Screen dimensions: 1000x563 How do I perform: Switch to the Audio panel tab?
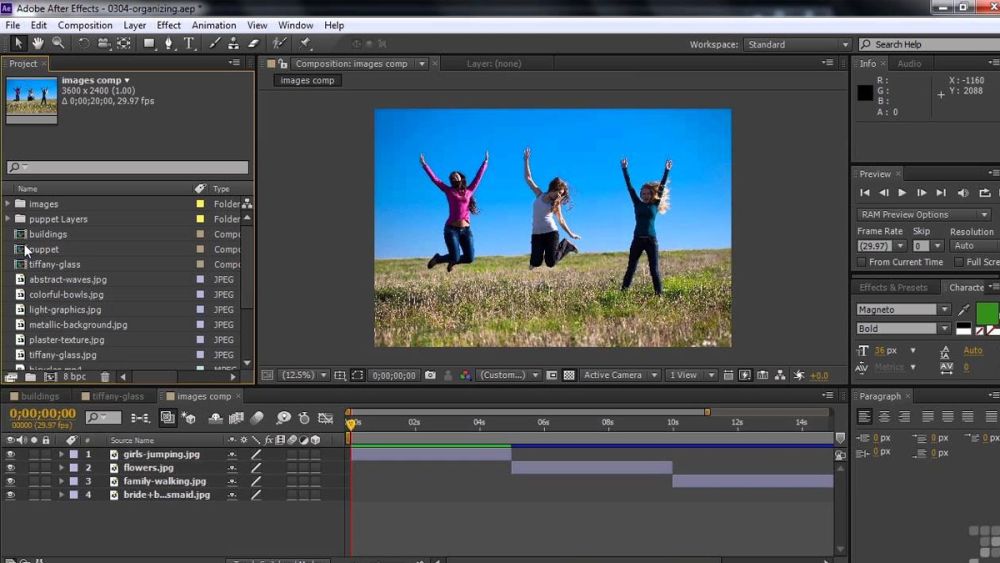(909, 64)
